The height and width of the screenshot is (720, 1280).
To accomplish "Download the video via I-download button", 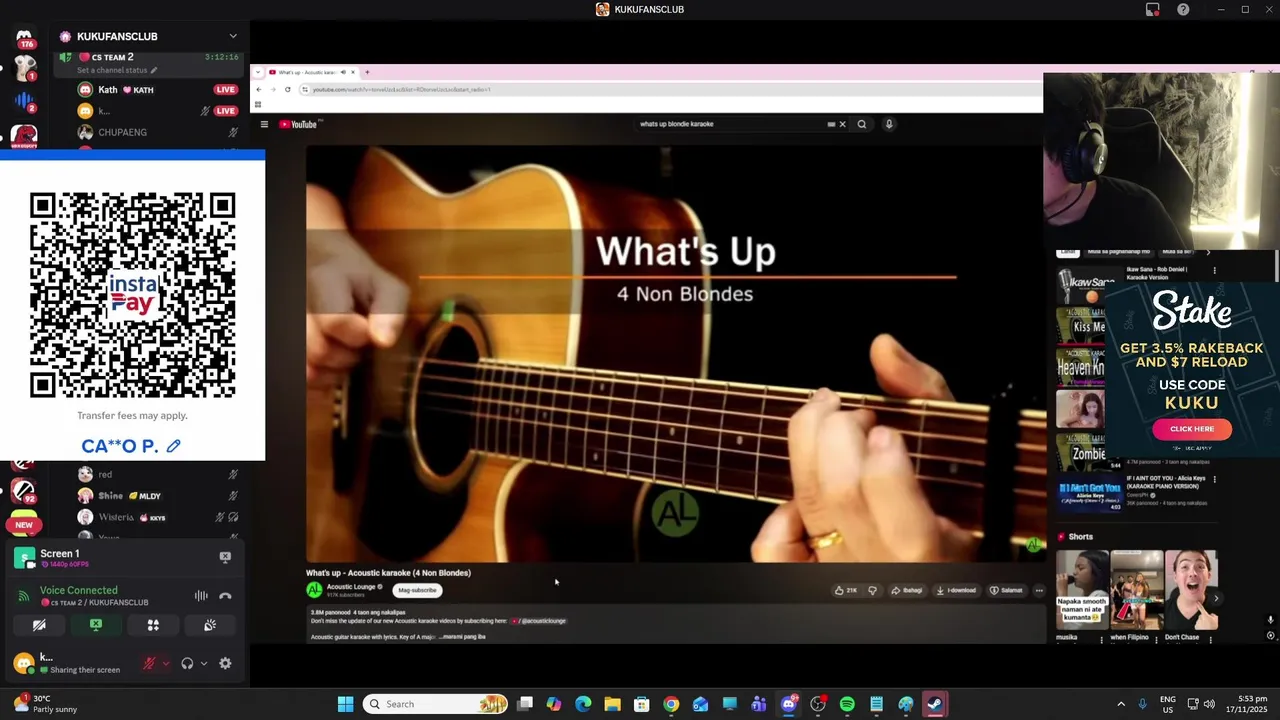I will click(956, 590).
